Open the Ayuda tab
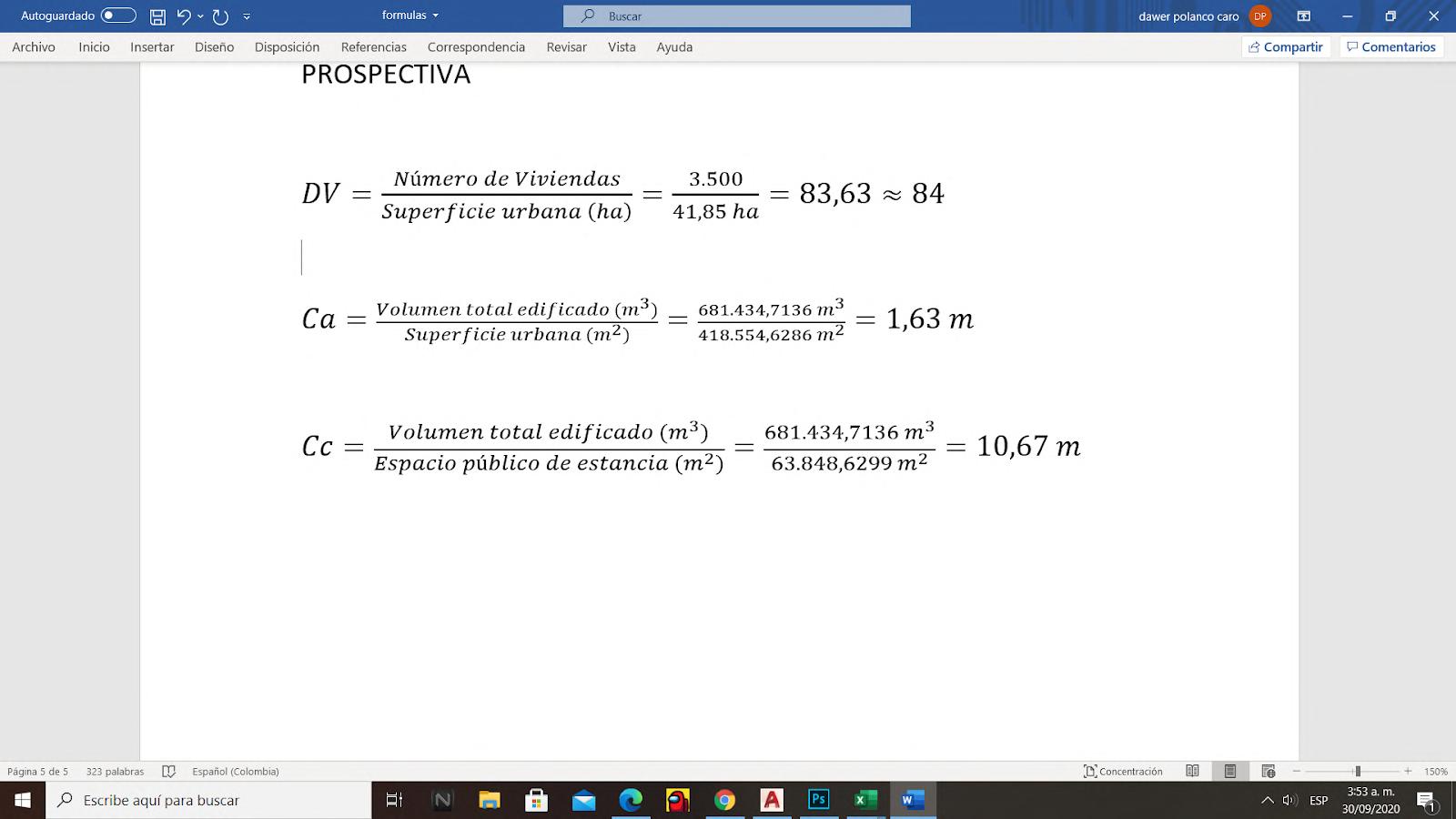The width and height of the screenshot is (1456, 819). pyautogui.click(x=674, y=47)
